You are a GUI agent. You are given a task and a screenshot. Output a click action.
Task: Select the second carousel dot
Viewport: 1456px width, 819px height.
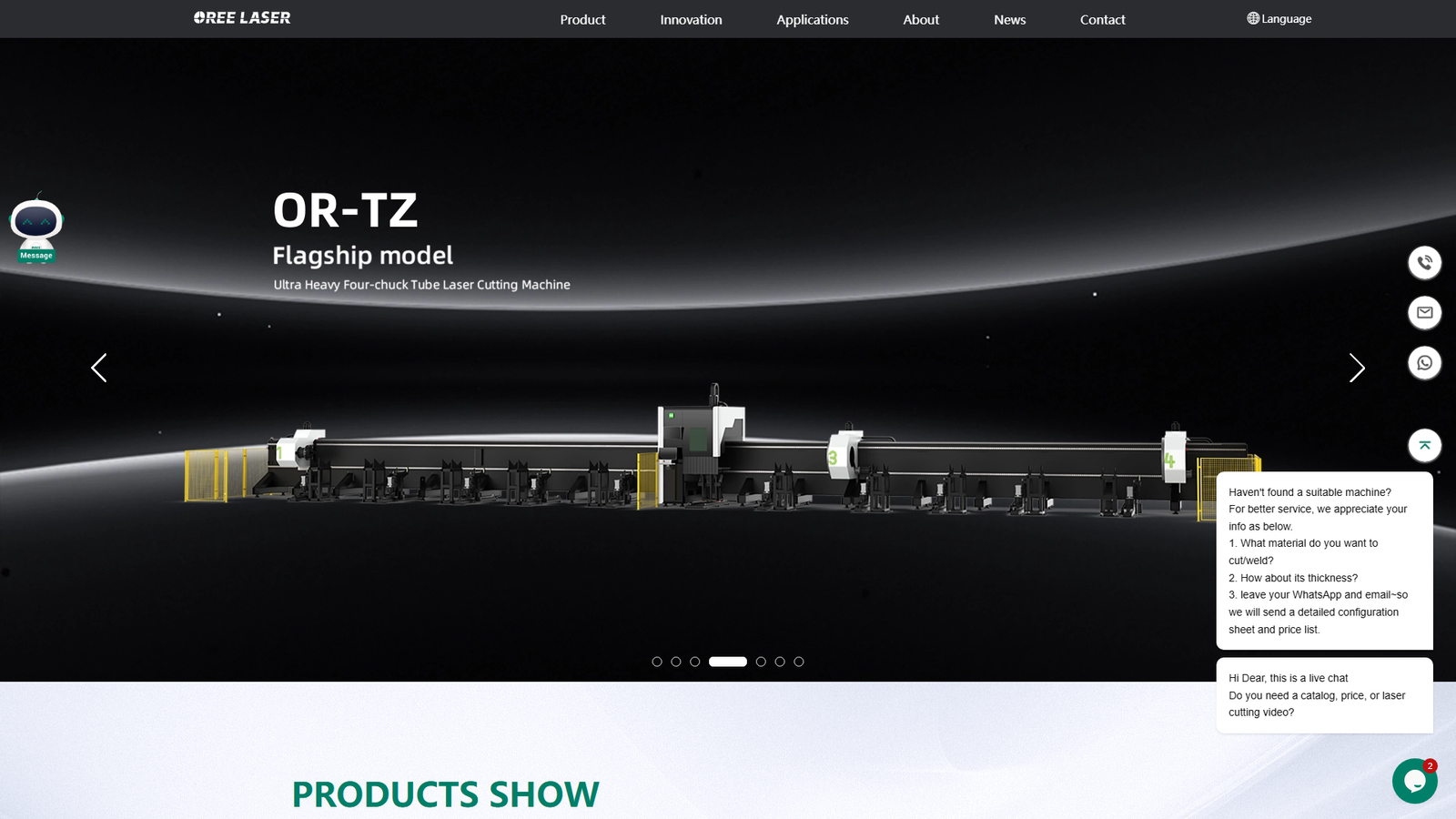coord(676,662)
